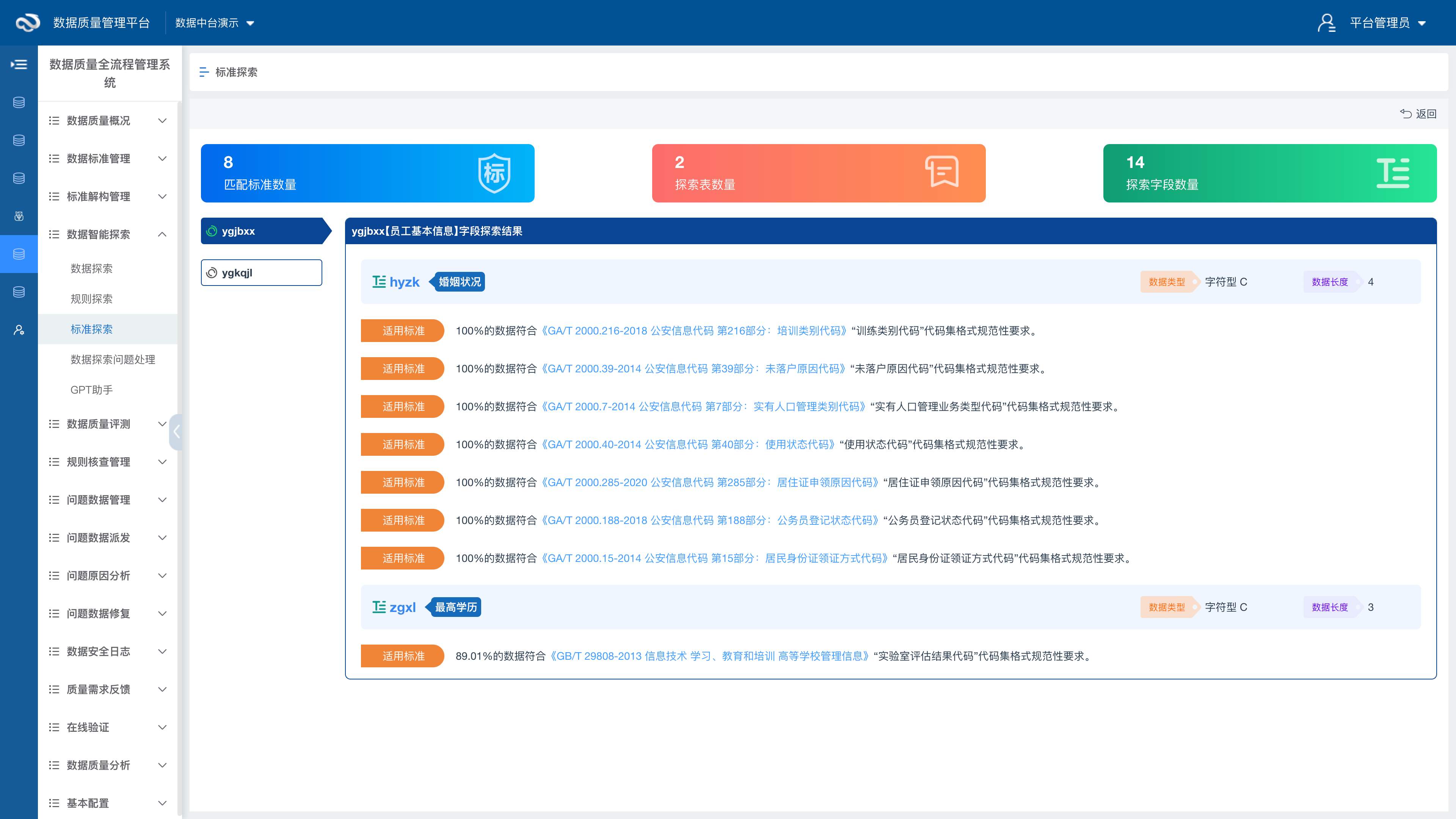Open the GPT助手 submenu item
Viewport: 1456px width, 819px height.
pyautogui.click(x=91, y=390)
